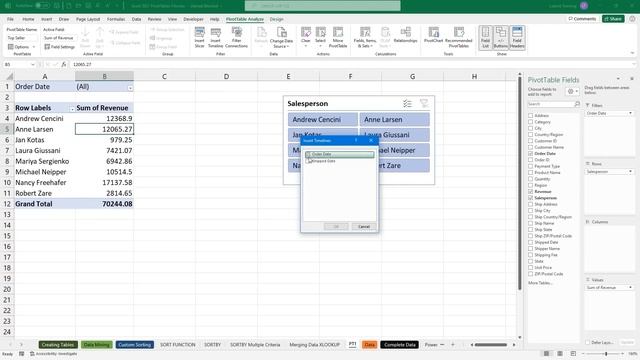Open Change Data Source in ribbon

pyautogui.click(x=281, y=37)
